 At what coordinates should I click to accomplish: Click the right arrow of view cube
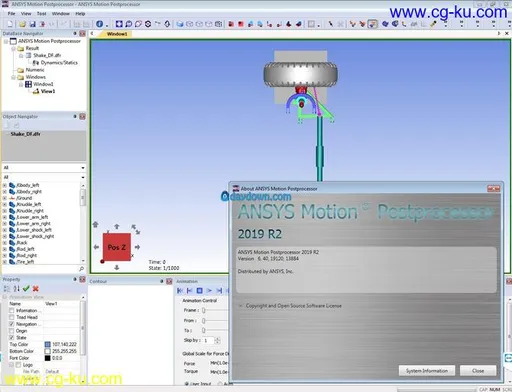(137, 247)
